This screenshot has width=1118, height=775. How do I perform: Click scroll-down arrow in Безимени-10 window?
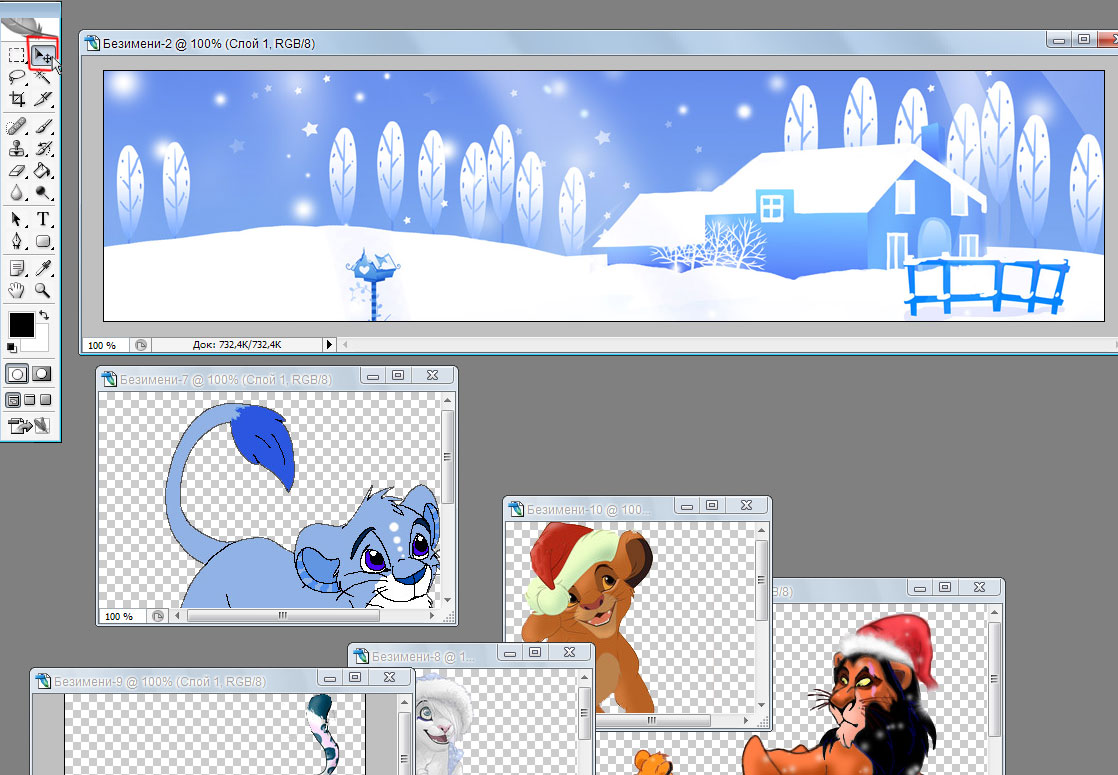click(761, 706)
